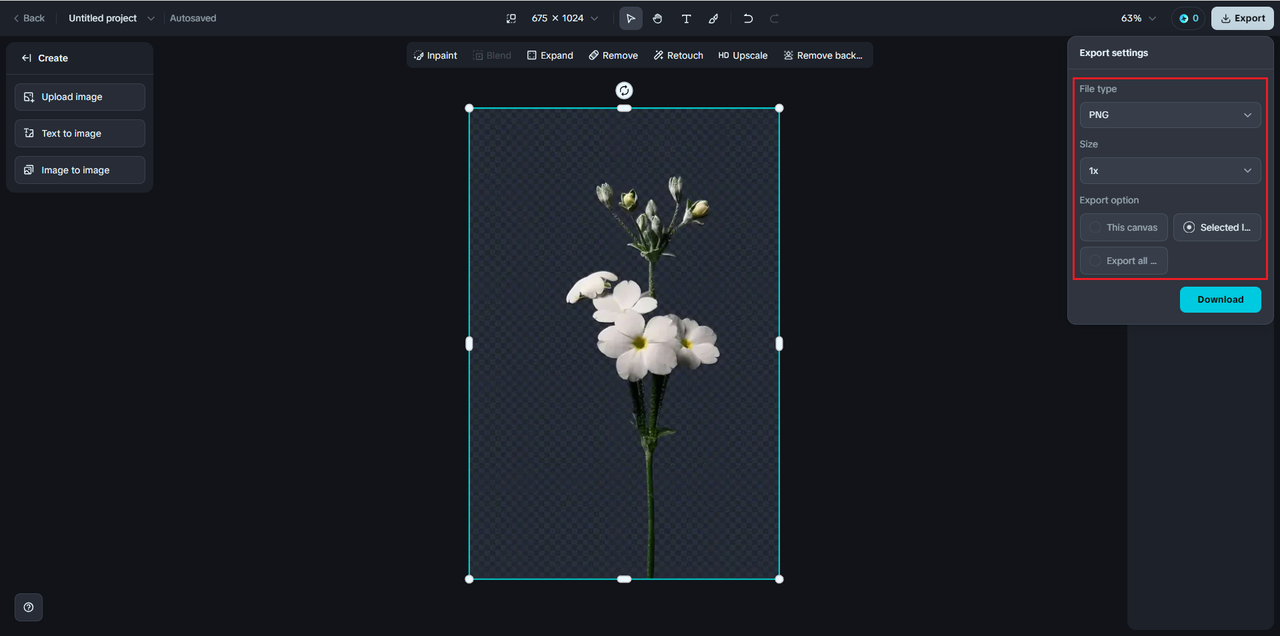Open the credits counter showing 0
Viewport: 1280px width, 636px height.
[x=1189, y=18]
